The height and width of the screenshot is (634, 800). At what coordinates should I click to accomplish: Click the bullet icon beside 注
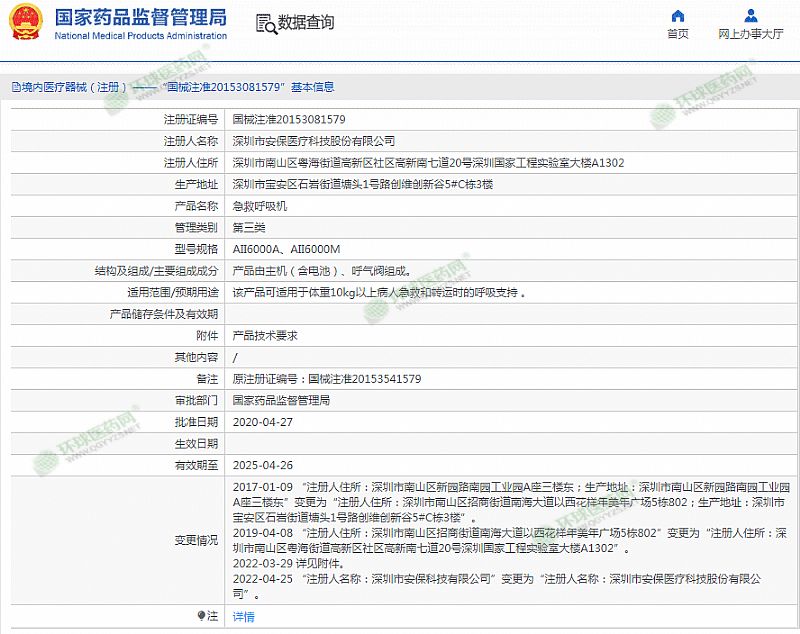203,616
